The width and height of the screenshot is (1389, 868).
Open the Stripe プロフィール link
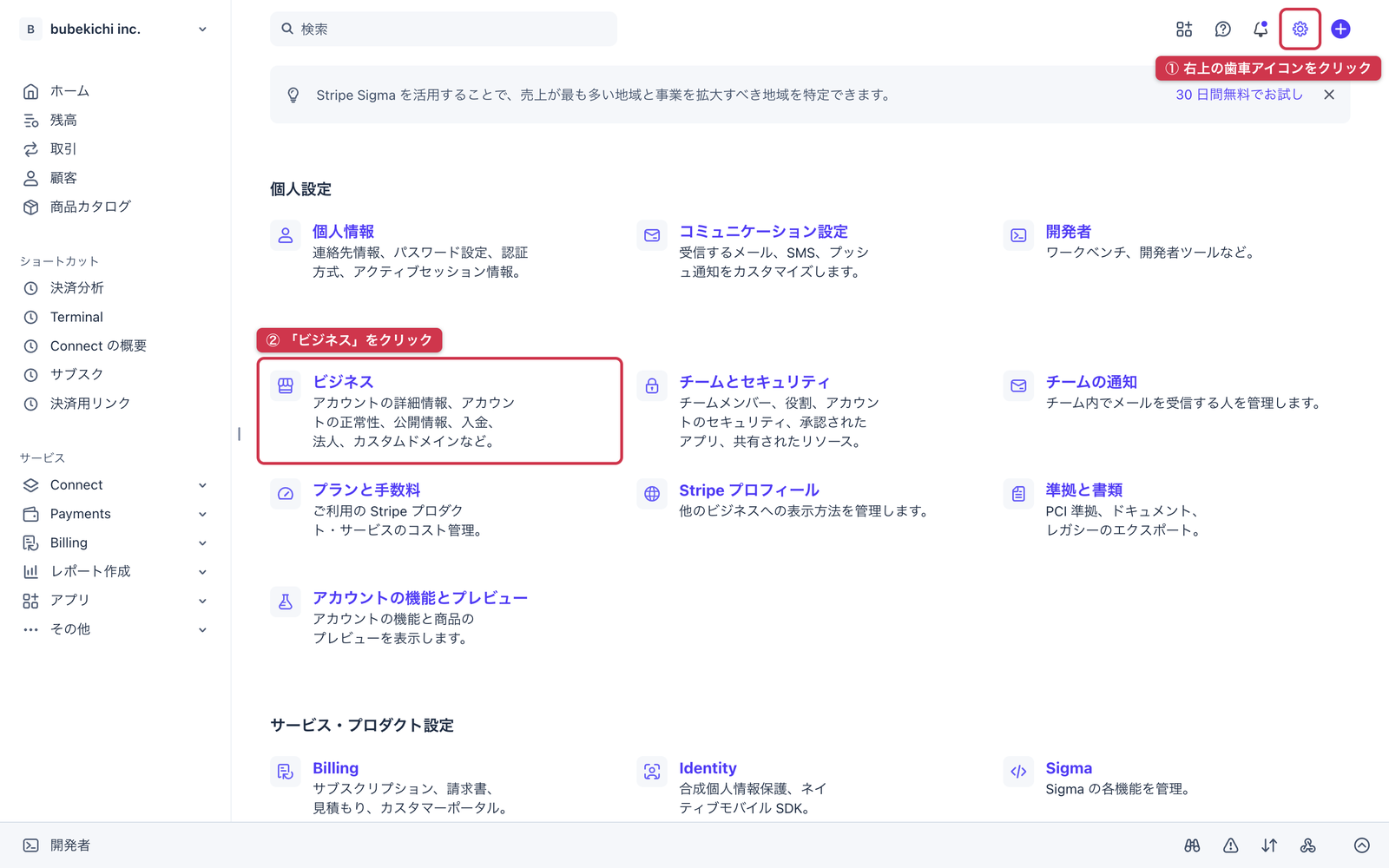(x=749, y=490)
